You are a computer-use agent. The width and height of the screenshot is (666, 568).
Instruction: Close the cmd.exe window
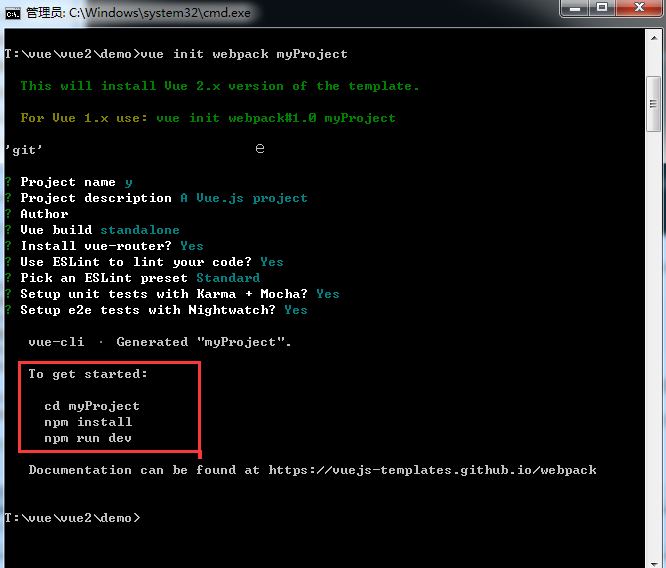coord(639,8)
